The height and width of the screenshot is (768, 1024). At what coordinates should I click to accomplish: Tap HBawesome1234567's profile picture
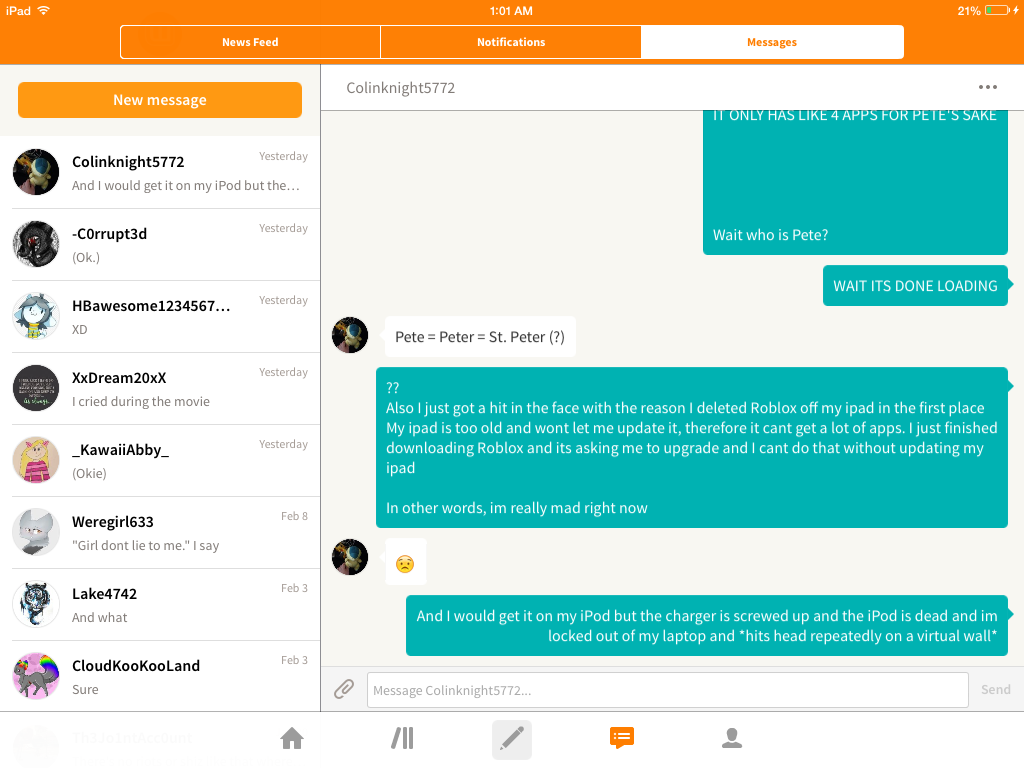[36, 316]
